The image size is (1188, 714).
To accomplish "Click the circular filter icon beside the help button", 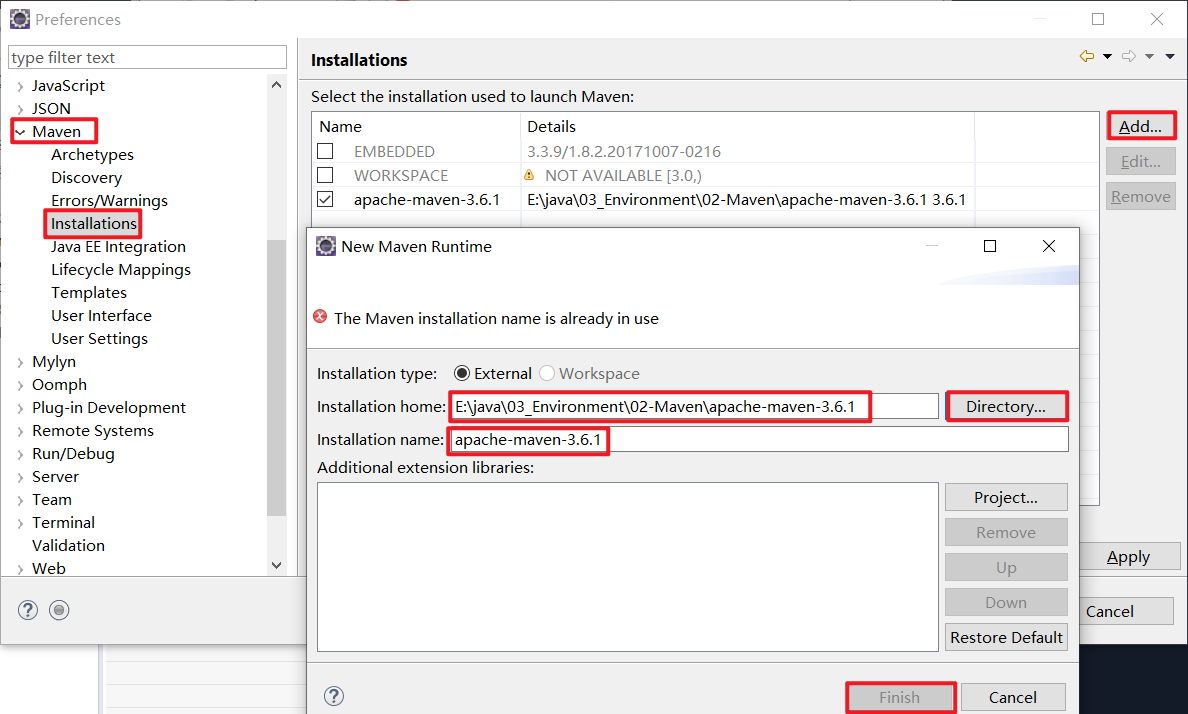I will [x=58, y=610].
